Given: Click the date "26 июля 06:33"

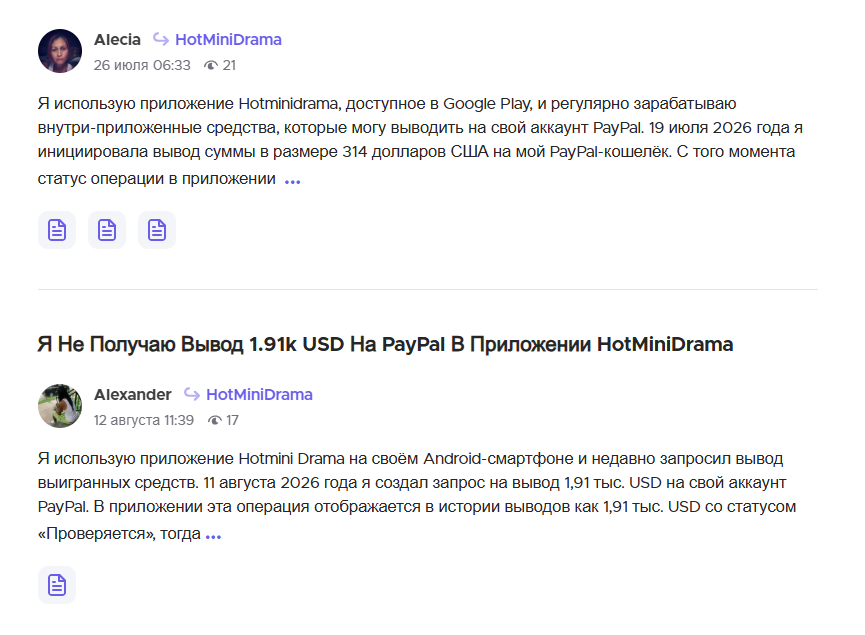Looking at the screenshot, I should pos(142,66).
